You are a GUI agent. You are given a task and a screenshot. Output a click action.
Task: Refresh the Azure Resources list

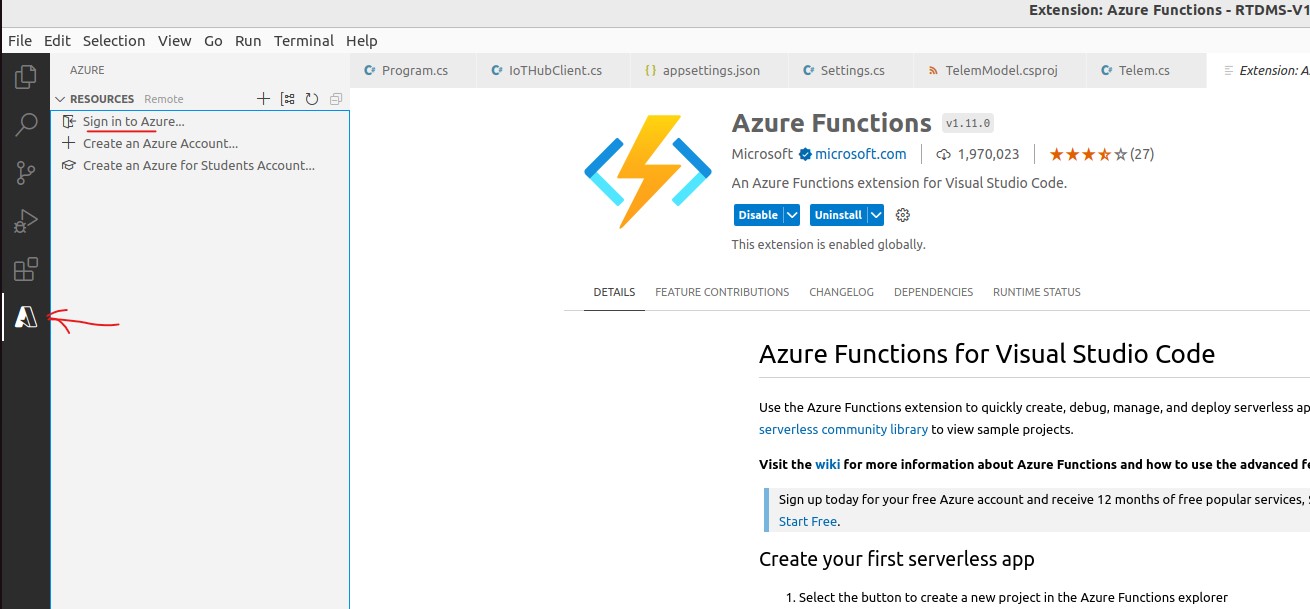312,99
